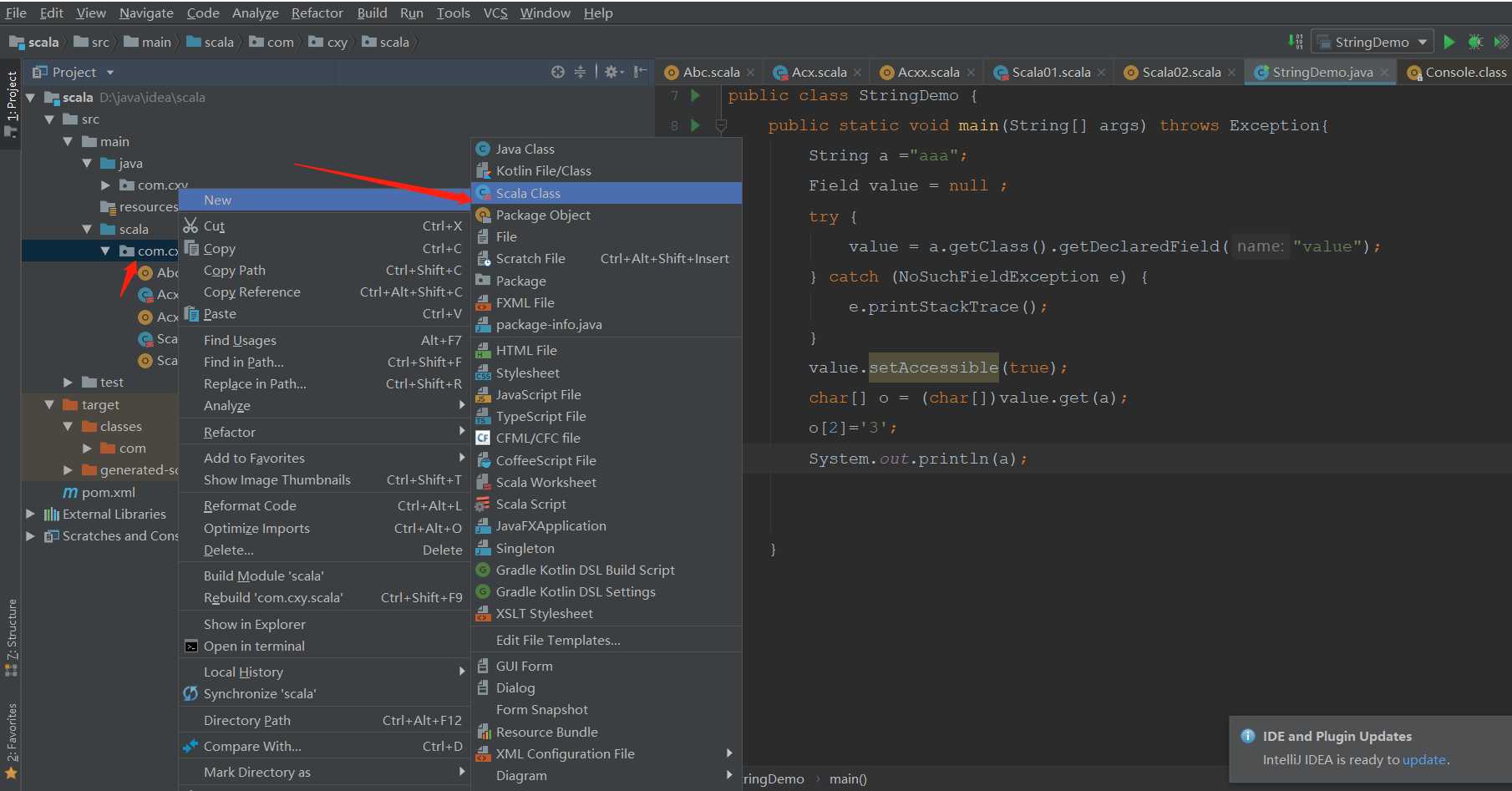The image size is (1512, 791).
Task: Choose Scala Script entry
Action: click(x=606, y=504)
